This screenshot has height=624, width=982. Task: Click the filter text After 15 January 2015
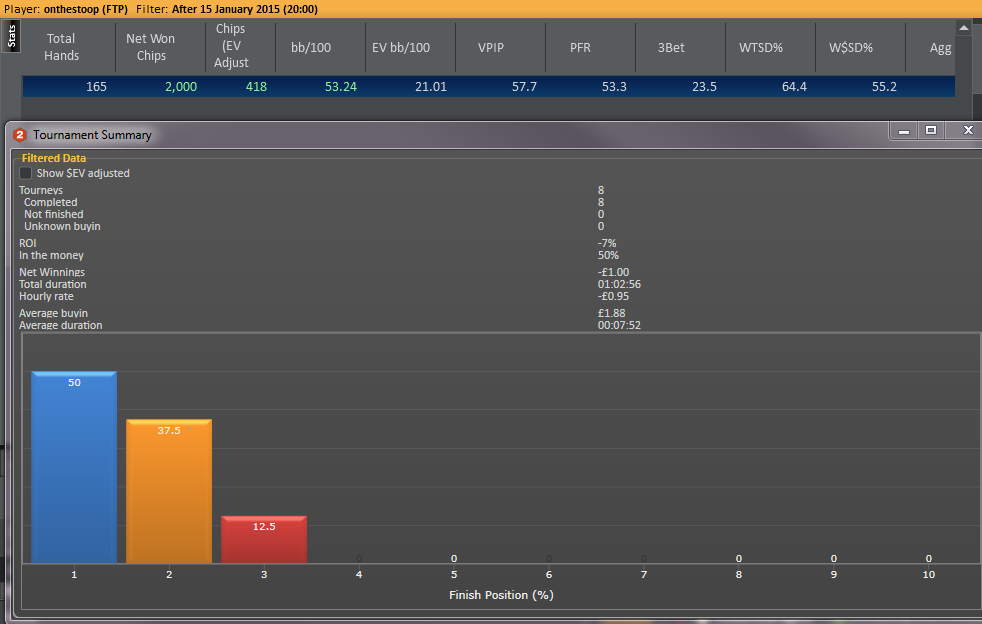point(225,9)
